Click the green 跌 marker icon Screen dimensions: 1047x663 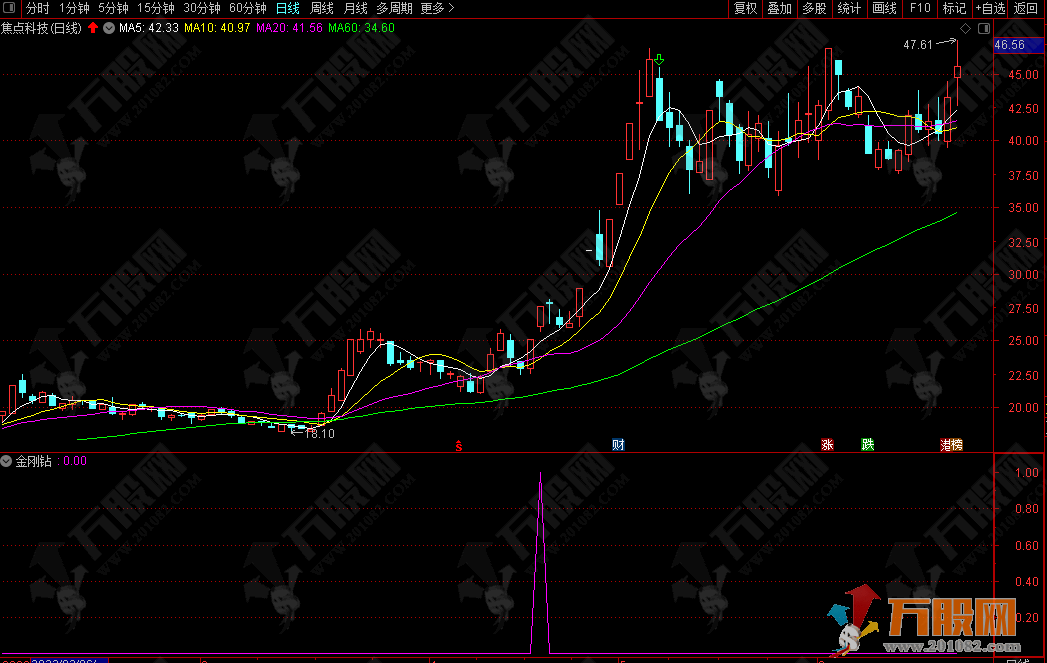tap(867, 445)
